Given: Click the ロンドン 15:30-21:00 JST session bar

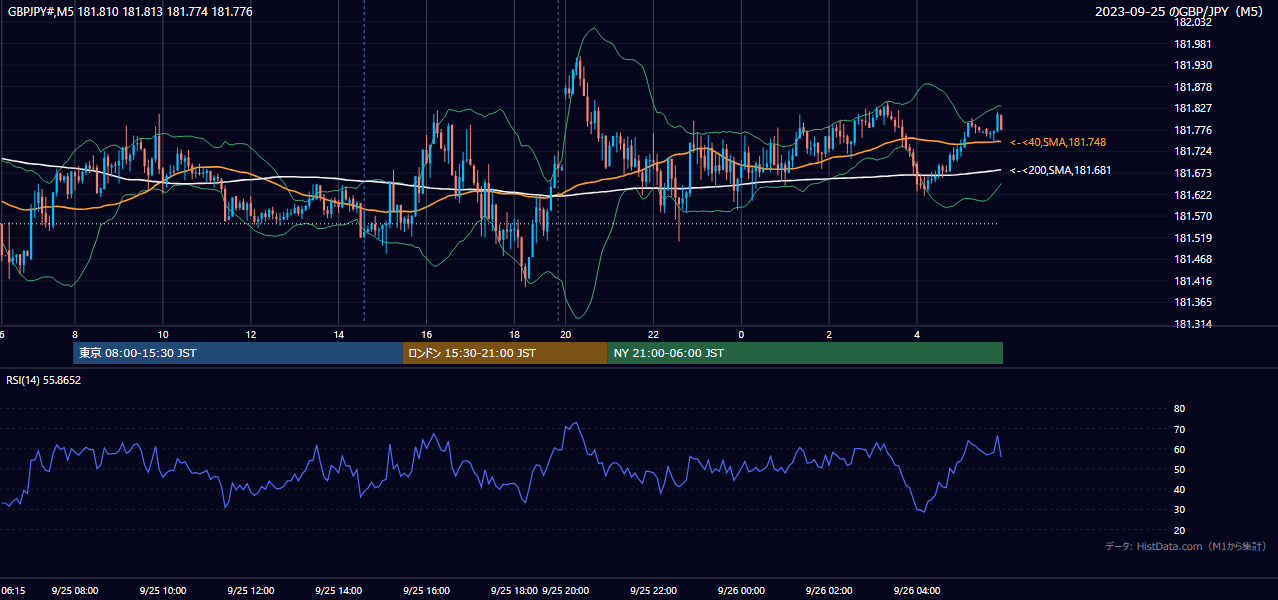Looking at the screenshot, I should [x=505, y=353].
